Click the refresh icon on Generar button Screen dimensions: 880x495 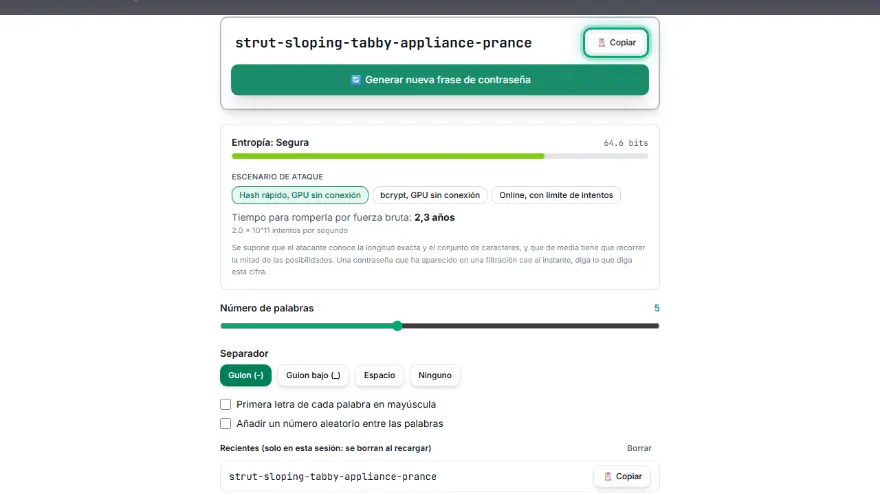click(355, 80)
